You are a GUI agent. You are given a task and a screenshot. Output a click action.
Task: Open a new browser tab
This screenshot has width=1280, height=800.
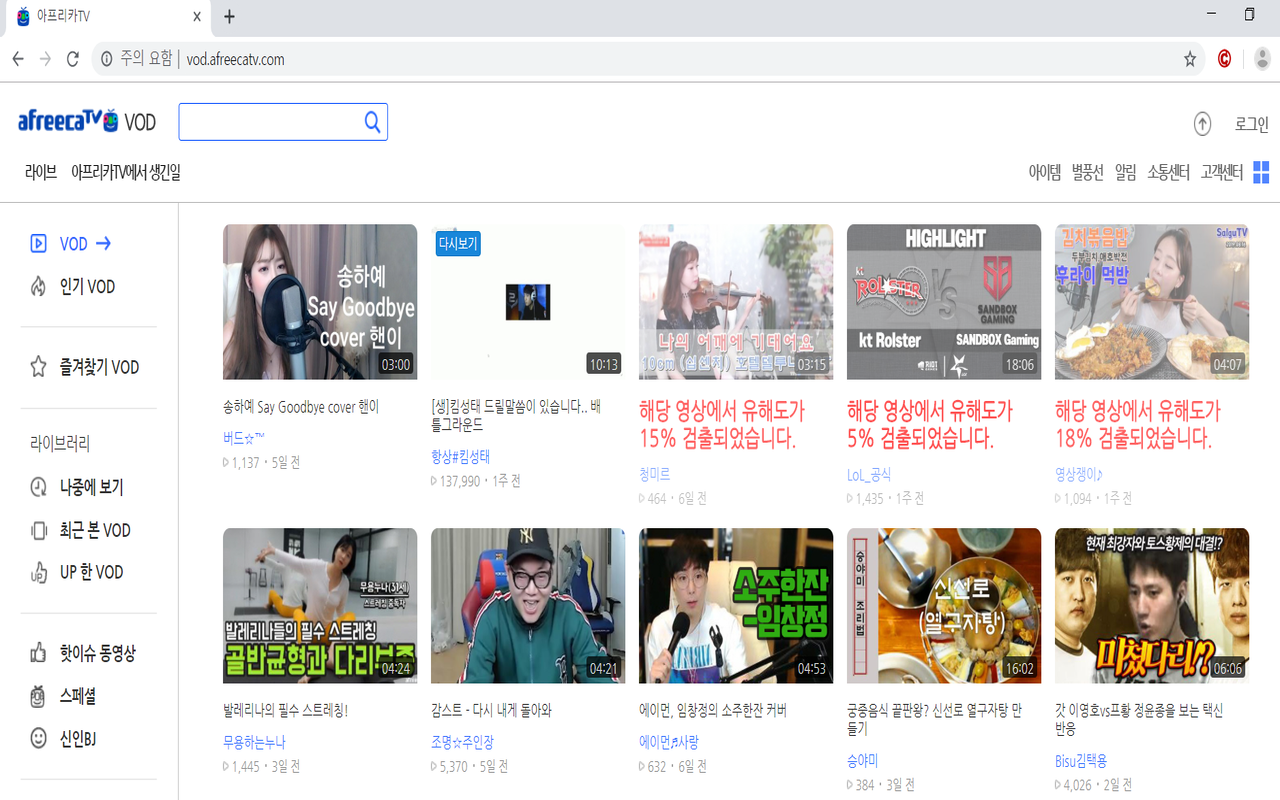point(229,16)
